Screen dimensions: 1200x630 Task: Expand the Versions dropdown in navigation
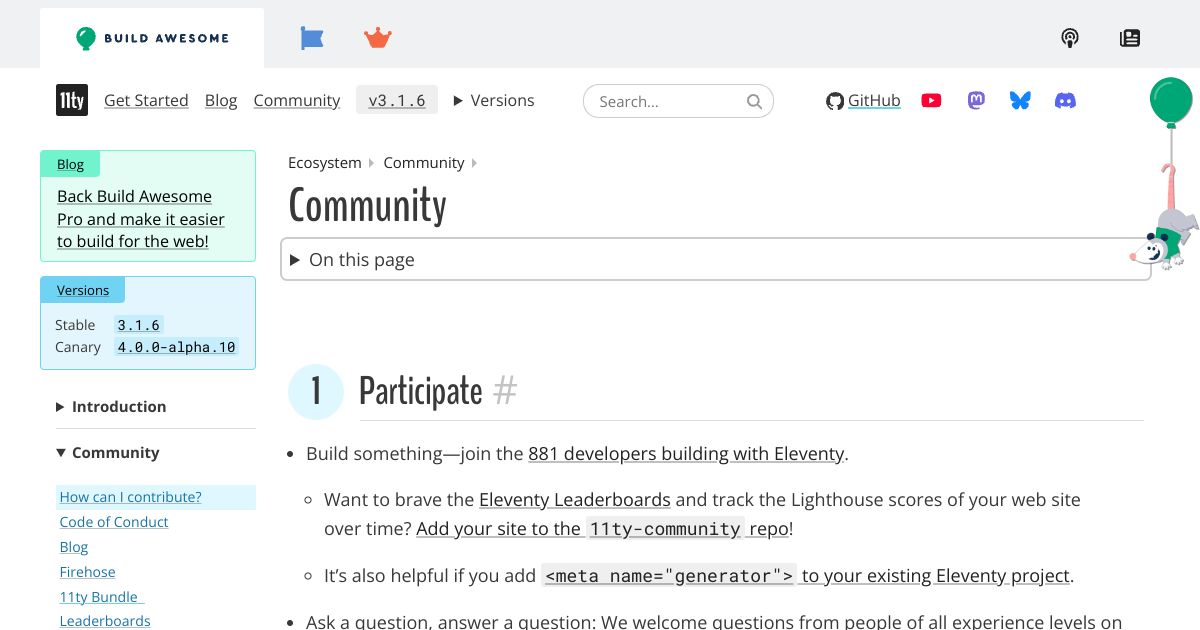tap(494, 100)
